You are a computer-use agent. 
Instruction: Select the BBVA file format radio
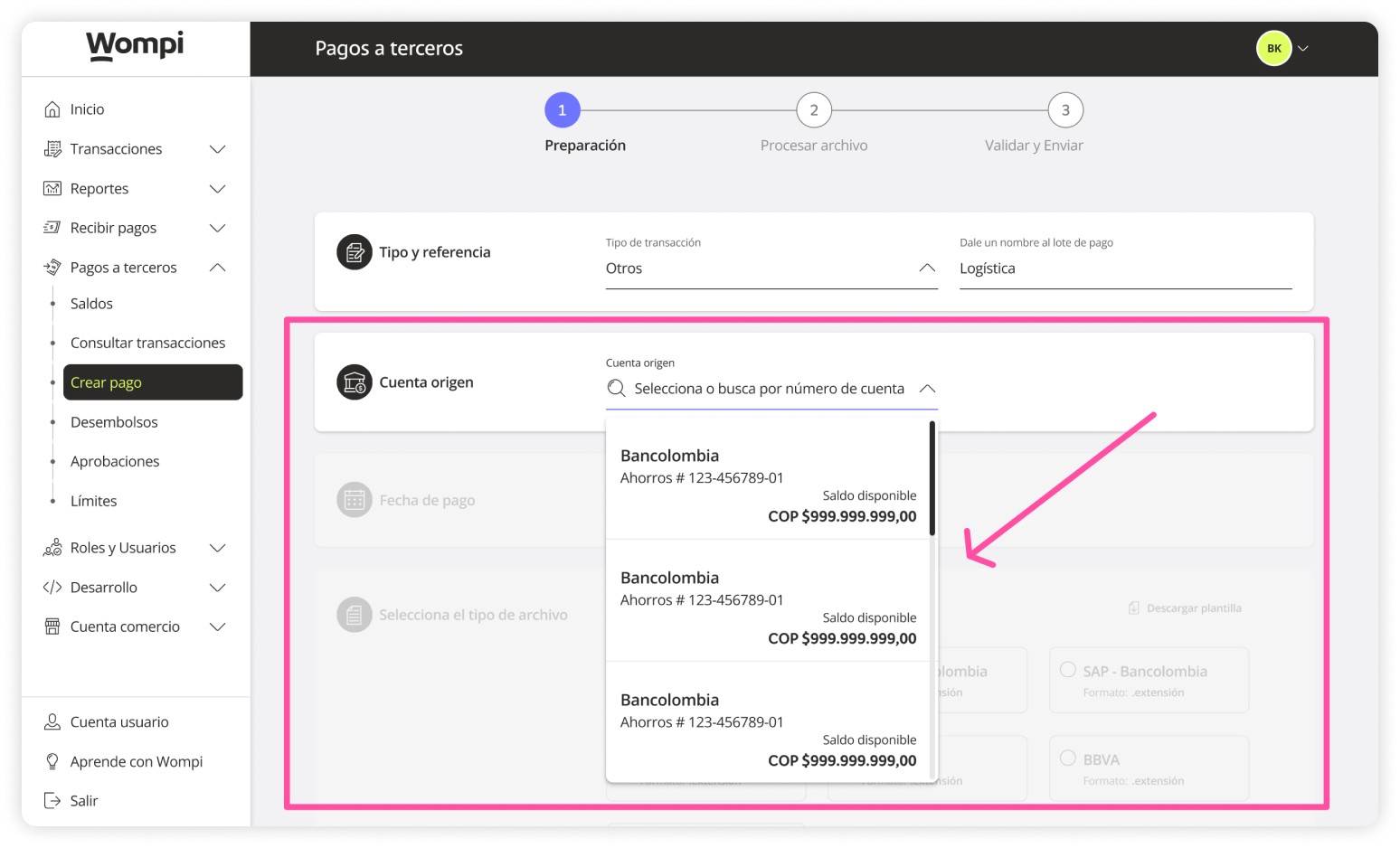click(1068, 758)
